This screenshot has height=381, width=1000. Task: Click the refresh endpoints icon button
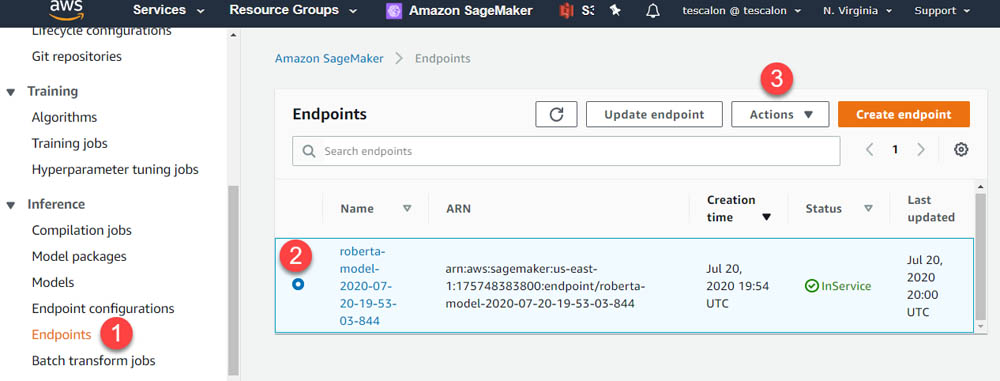[556, 114]
